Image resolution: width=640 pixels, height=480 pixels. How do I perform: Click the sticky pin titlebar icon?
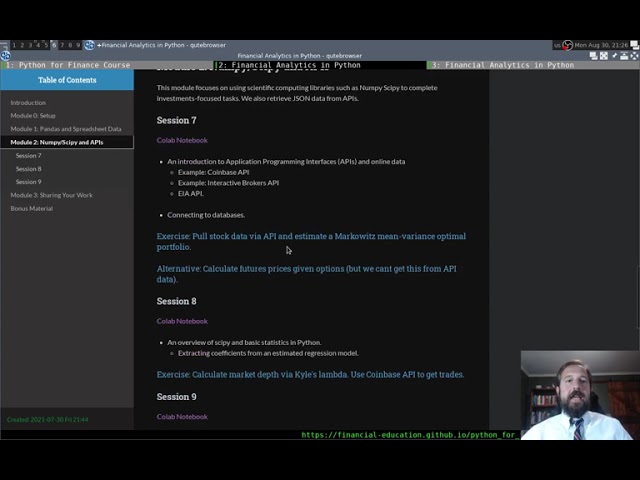(614, 56)
